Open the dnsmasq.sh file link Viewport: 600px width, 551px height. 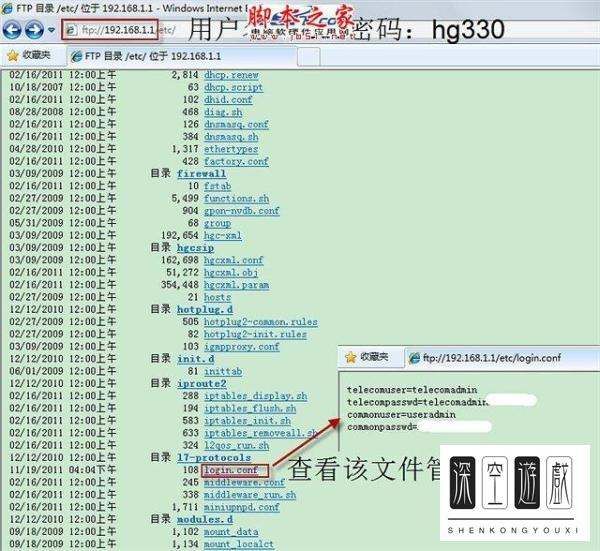231,137
